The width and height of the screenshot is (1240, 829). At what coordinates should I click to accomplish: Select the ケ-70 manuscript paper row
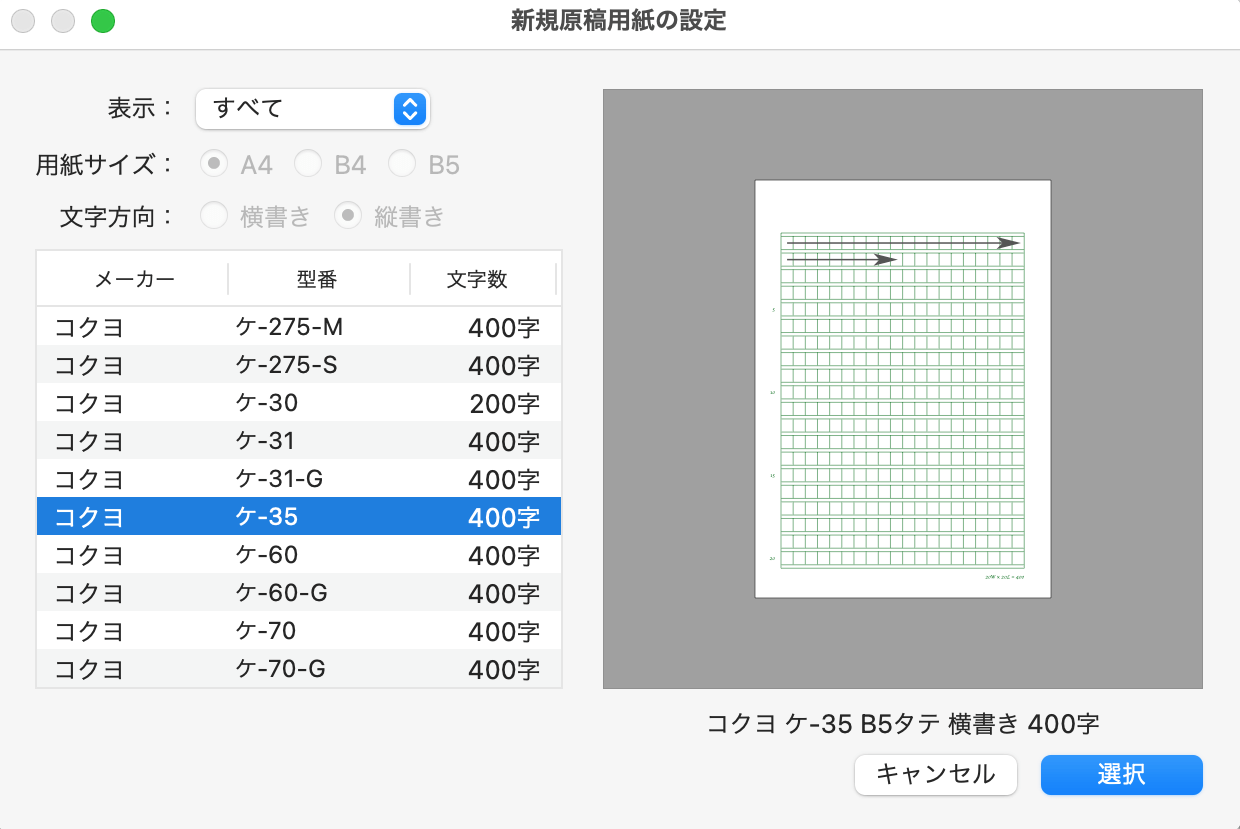pos(298,630)
